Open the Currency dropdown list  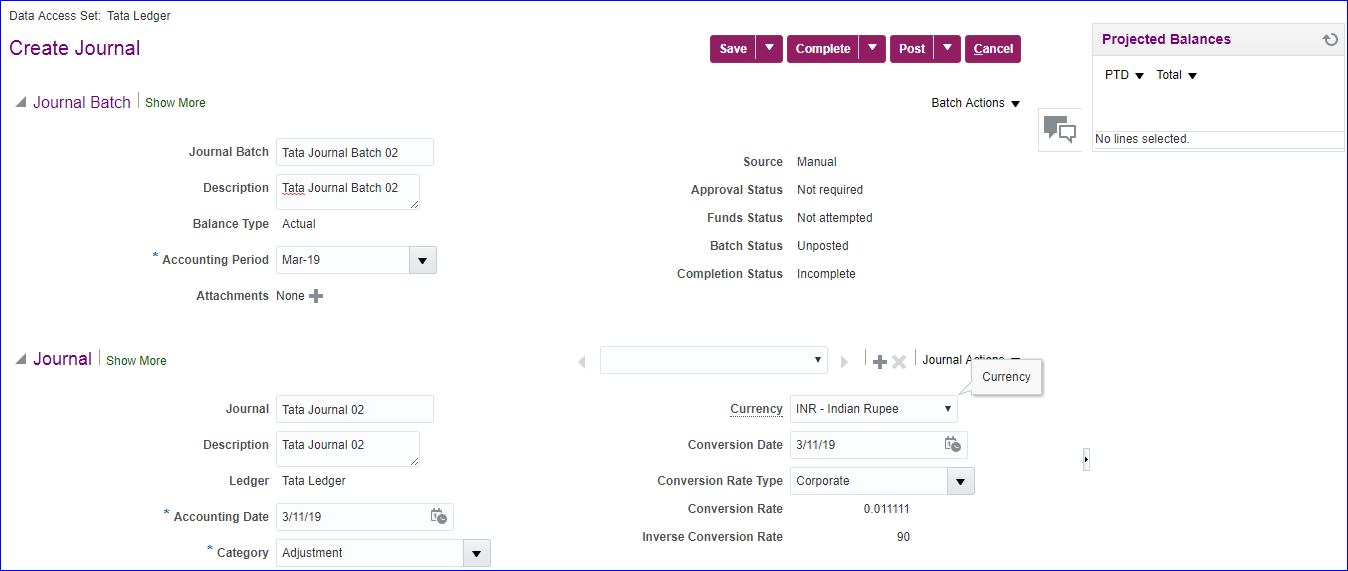947,409
